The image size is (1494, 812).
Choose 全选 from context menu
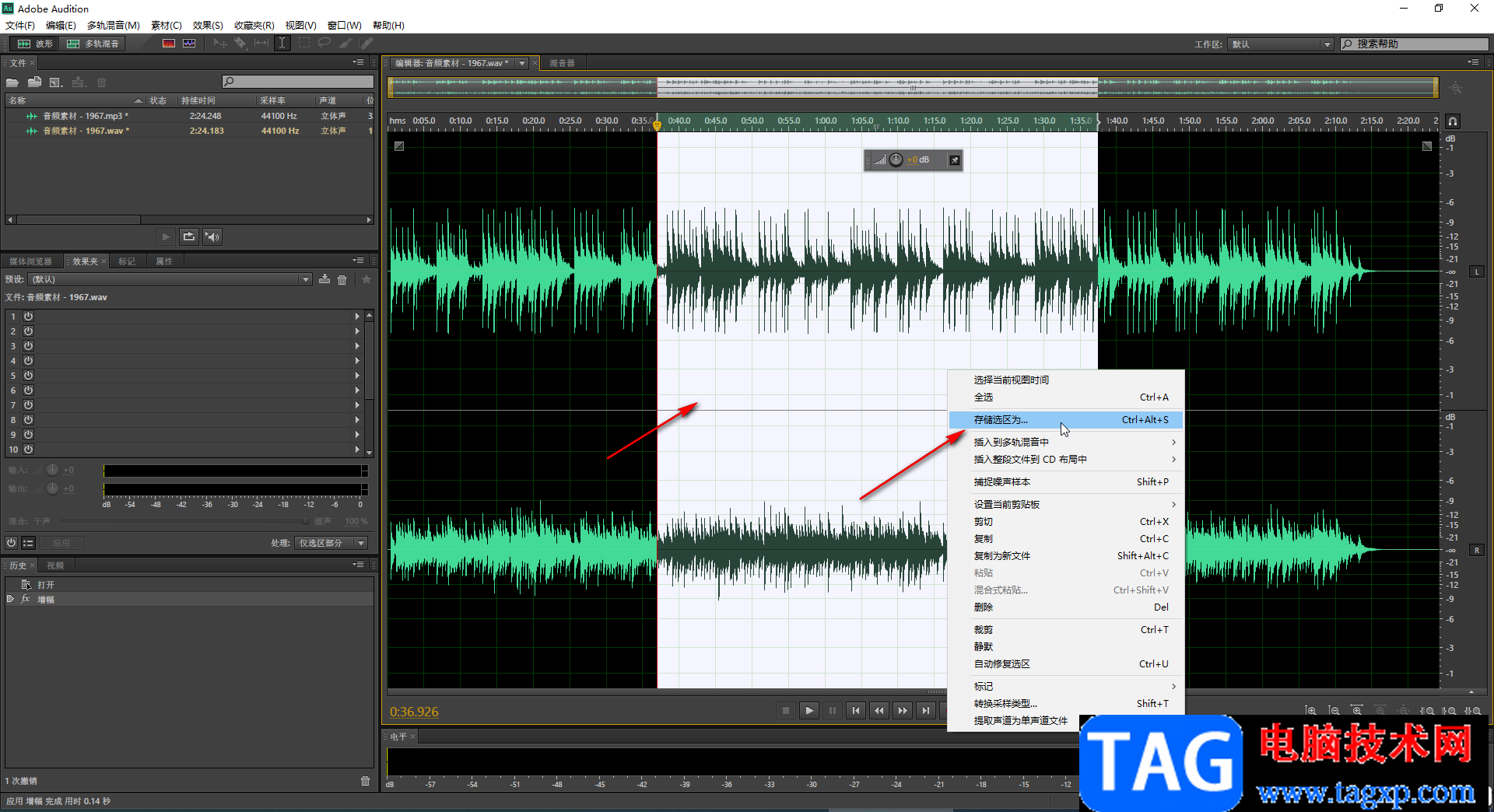1066,397
